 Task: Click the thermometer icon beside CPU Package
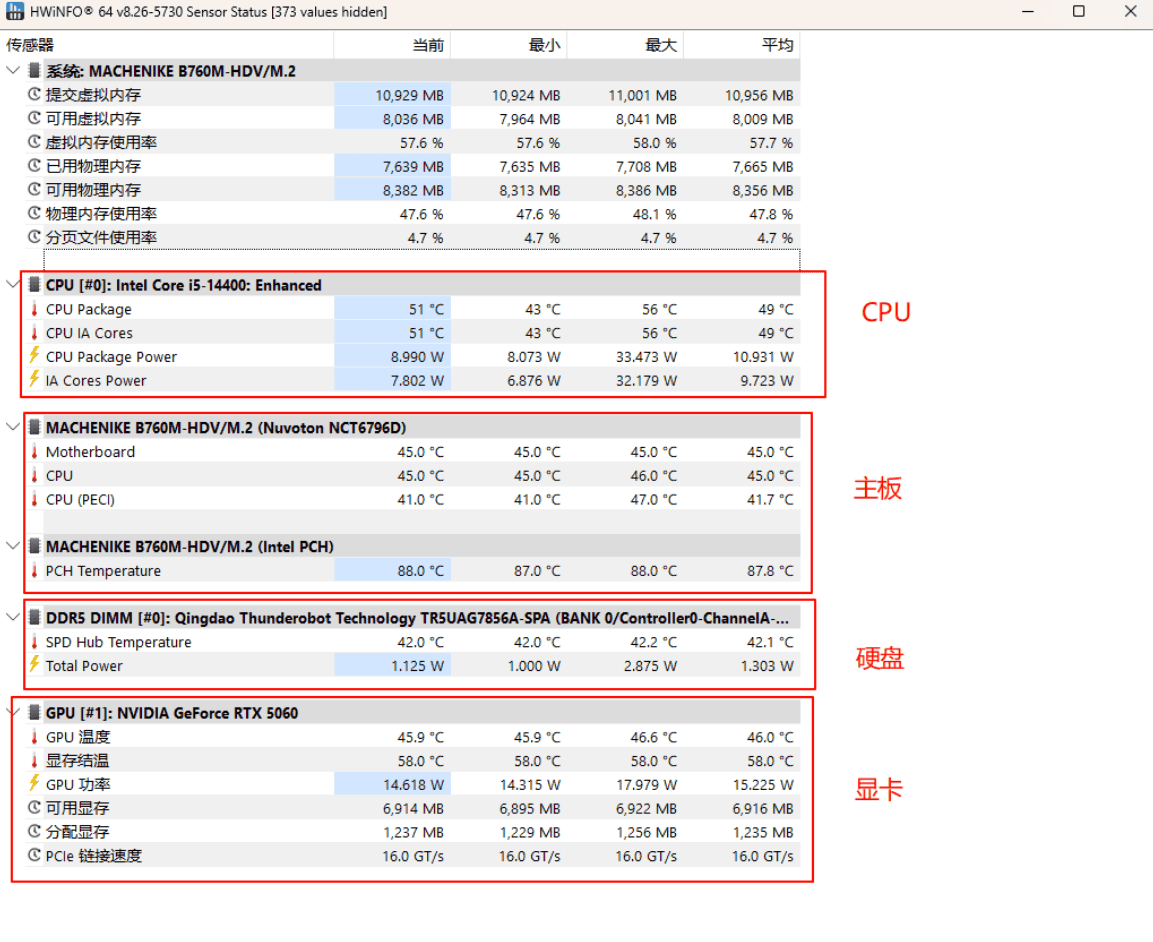click(x=34, y=309)
